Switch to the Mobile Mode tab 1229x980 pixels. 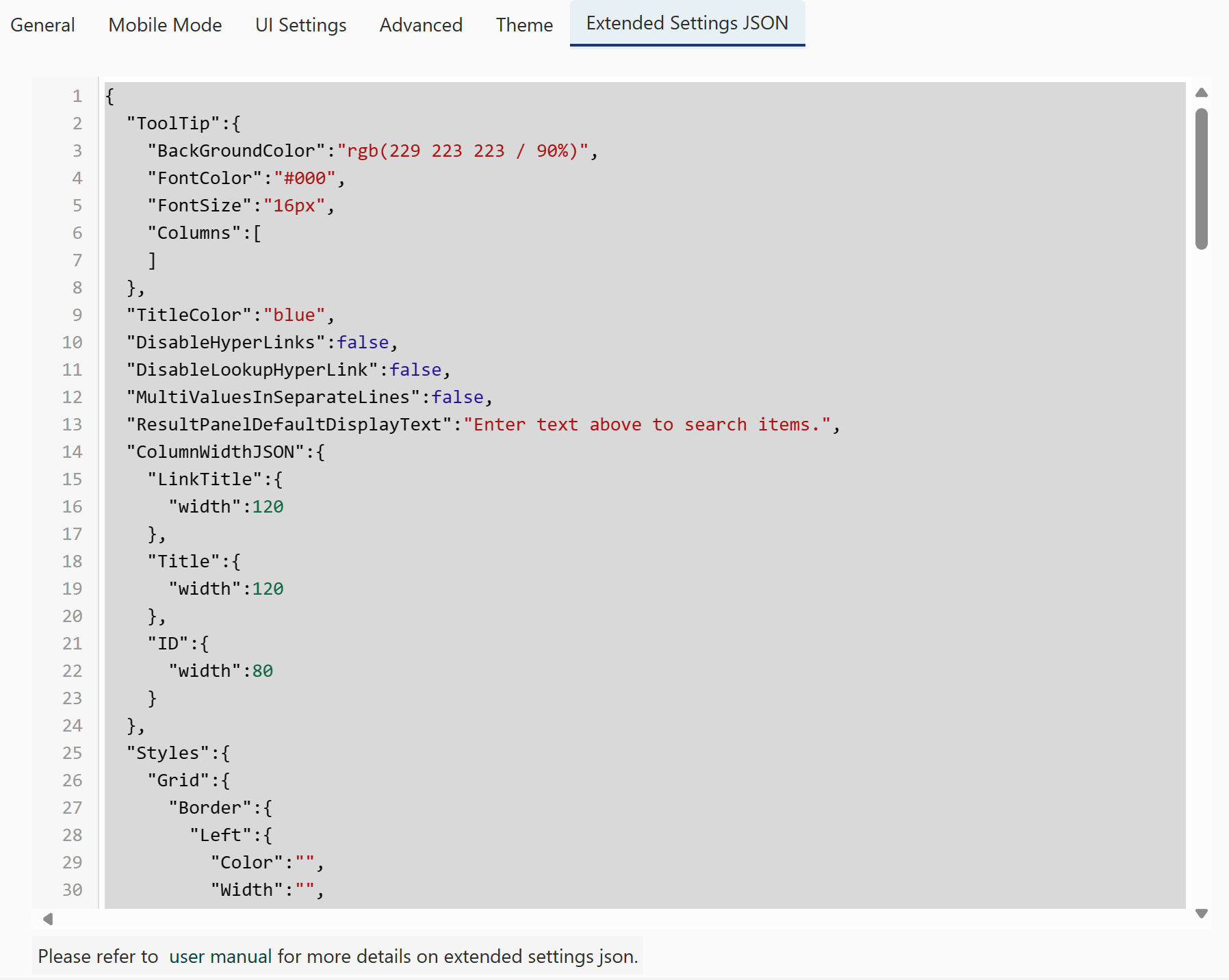pyautogui.click(x=165, y=25)
